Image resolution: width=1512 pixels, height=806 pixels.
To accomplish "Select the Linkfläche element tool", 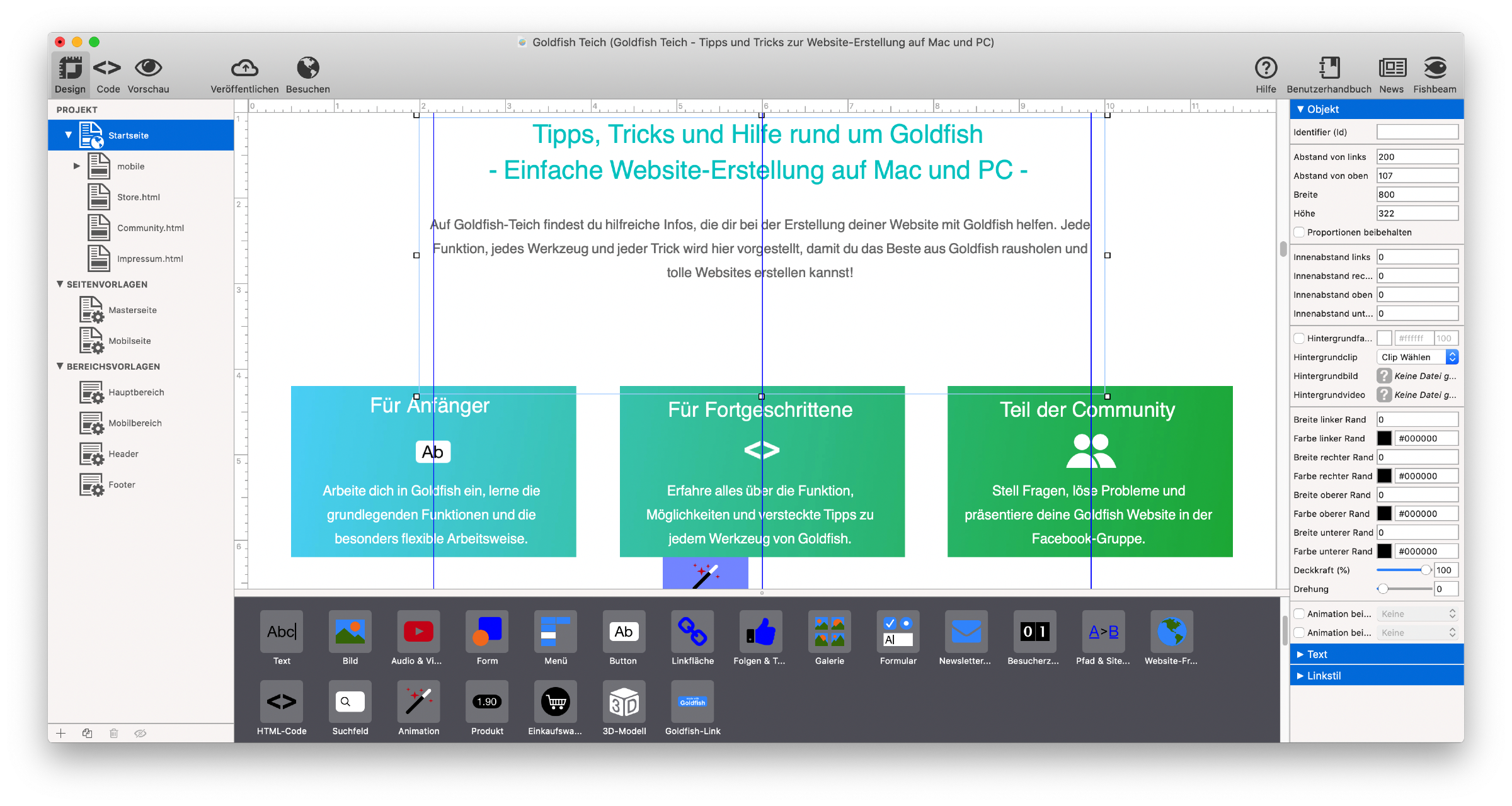I will (692, 638).
